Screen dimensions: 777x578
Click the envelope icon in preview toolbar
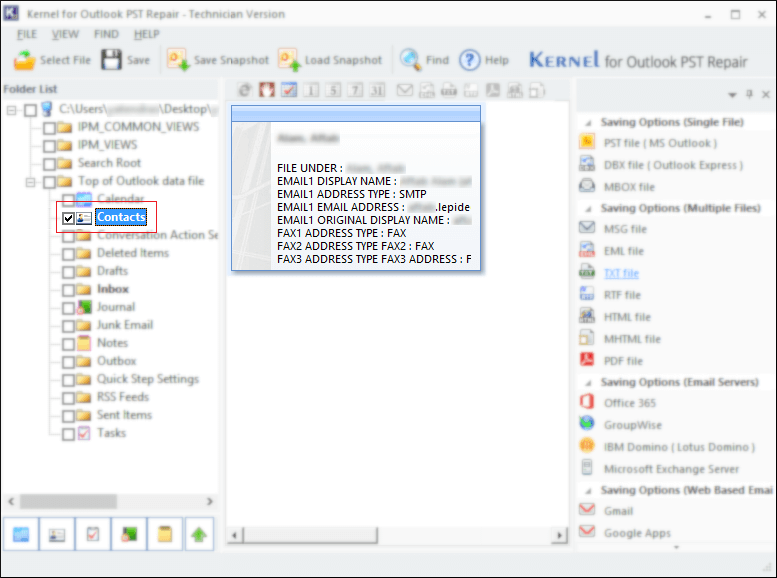pos(405,90)
